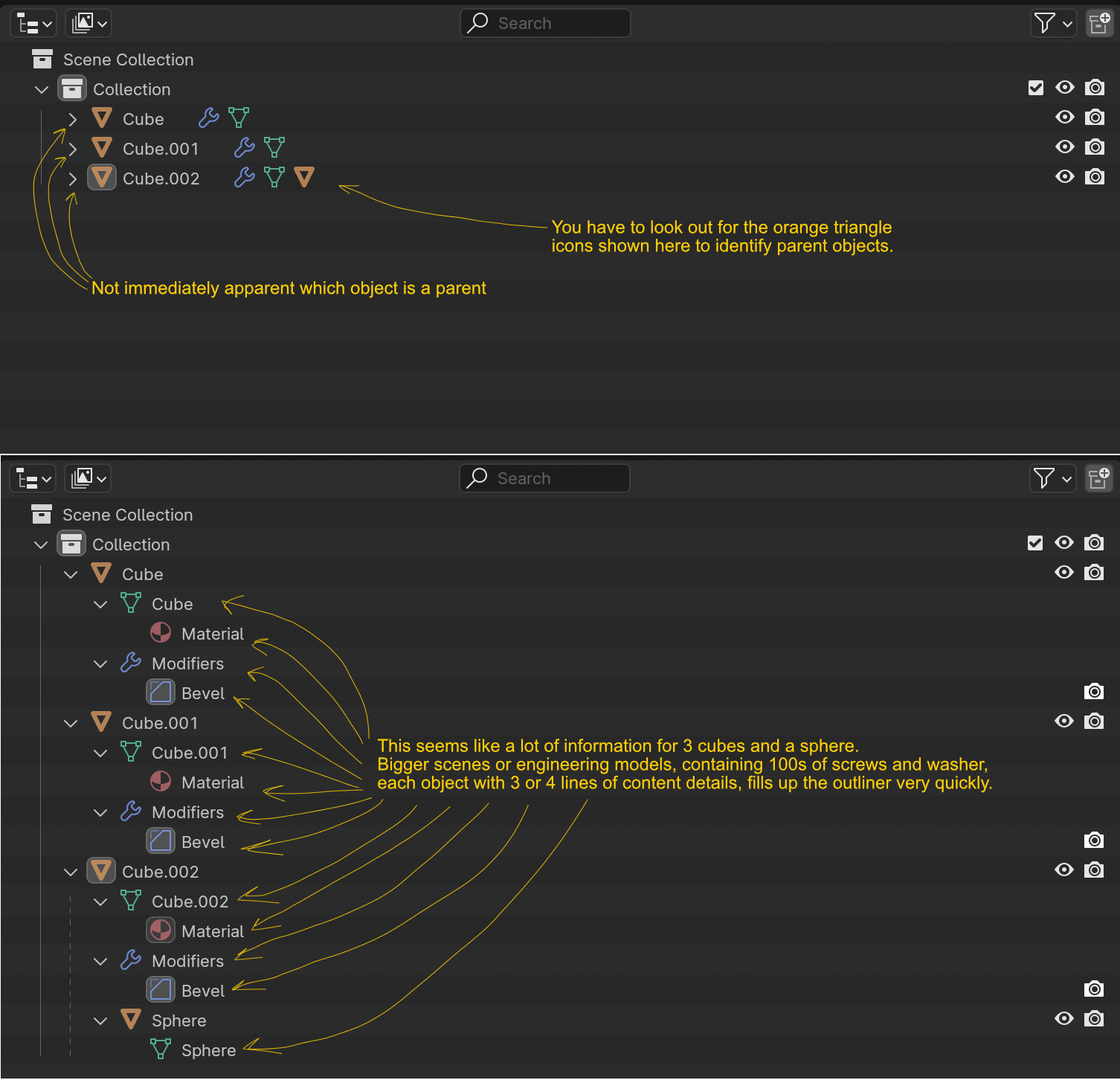Select the Scene Collection row in bottom outliner
Screen dimensions: 1120x1080
[560, 514]
